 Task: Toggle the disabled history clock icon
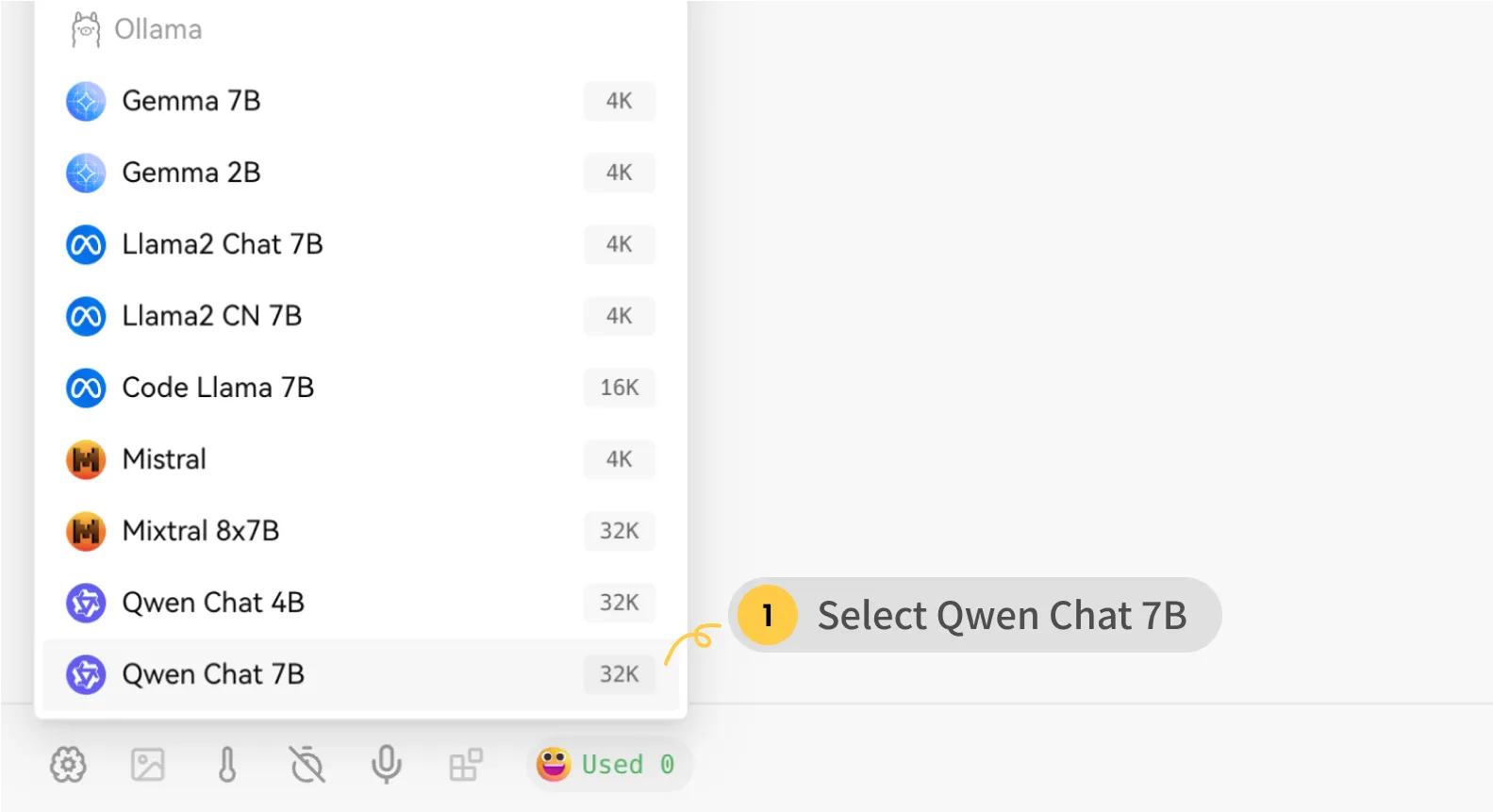coord(307,765)
